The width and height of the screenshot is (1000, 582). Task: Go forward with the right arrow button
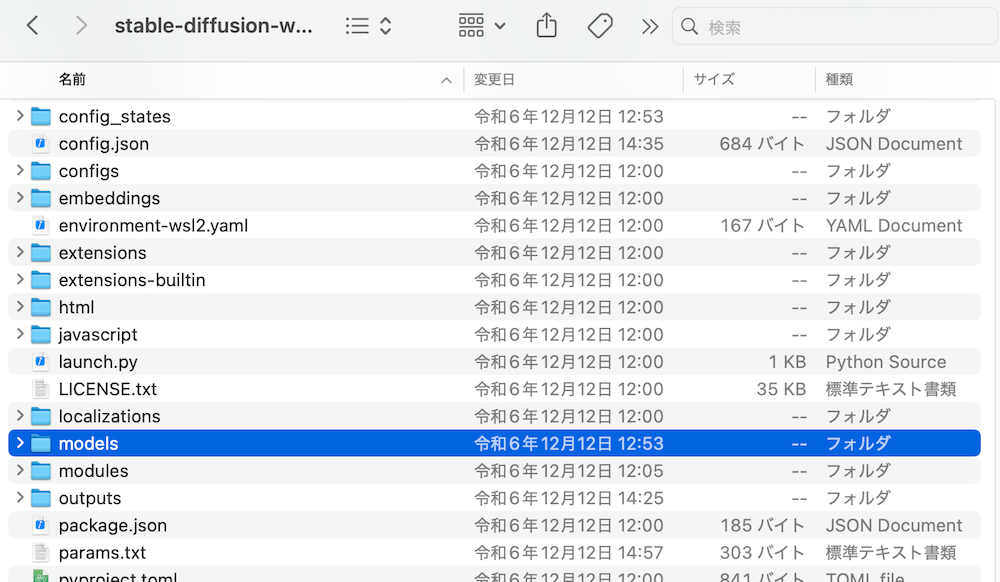point(81,27)
